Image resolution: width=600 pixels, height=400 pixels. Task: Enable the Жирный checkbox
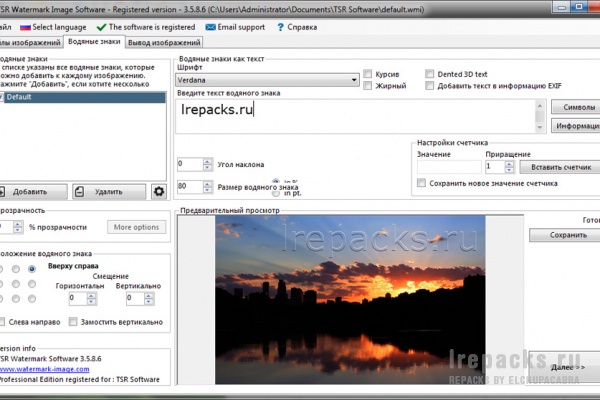(368, 86)
